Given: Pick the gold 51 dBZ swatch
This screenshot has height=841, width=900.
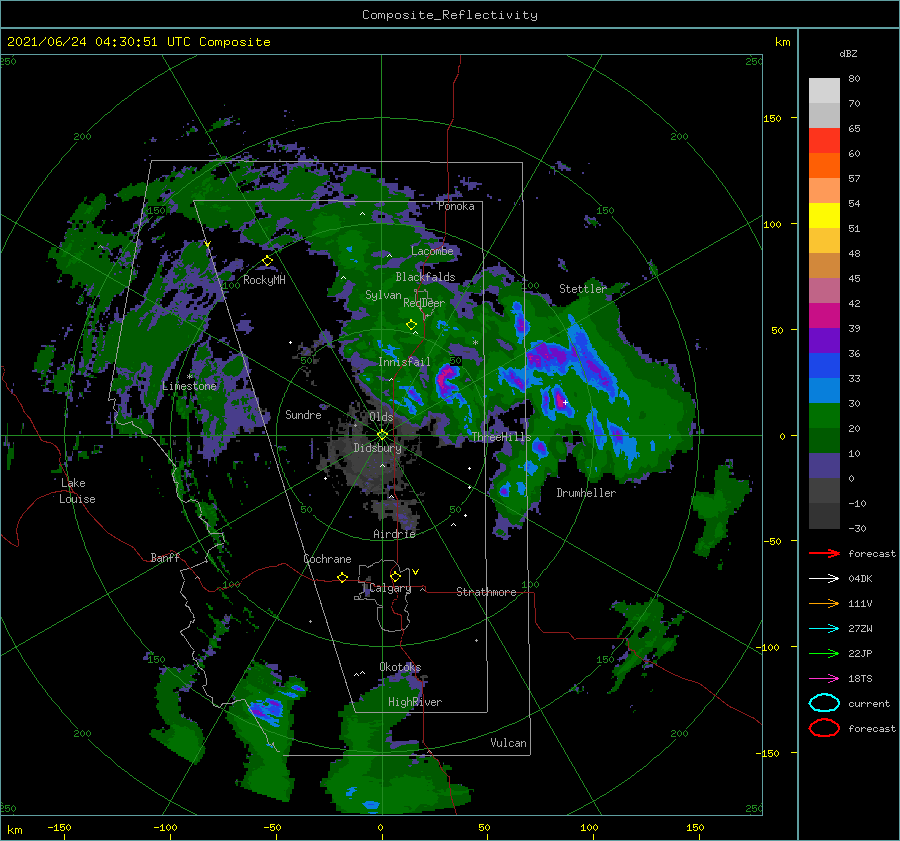Looking at the screenshot, I should pos(824,241).
